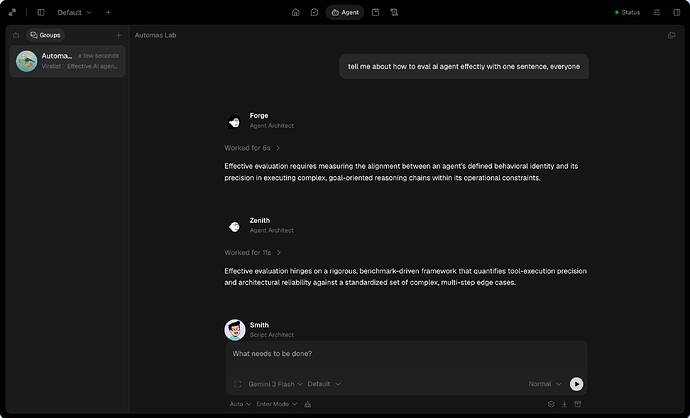Open the calendar-style icon right of Agent
The width and height of the screenshot is (690, 418).
pyautogui.click(x=375, y=12)
